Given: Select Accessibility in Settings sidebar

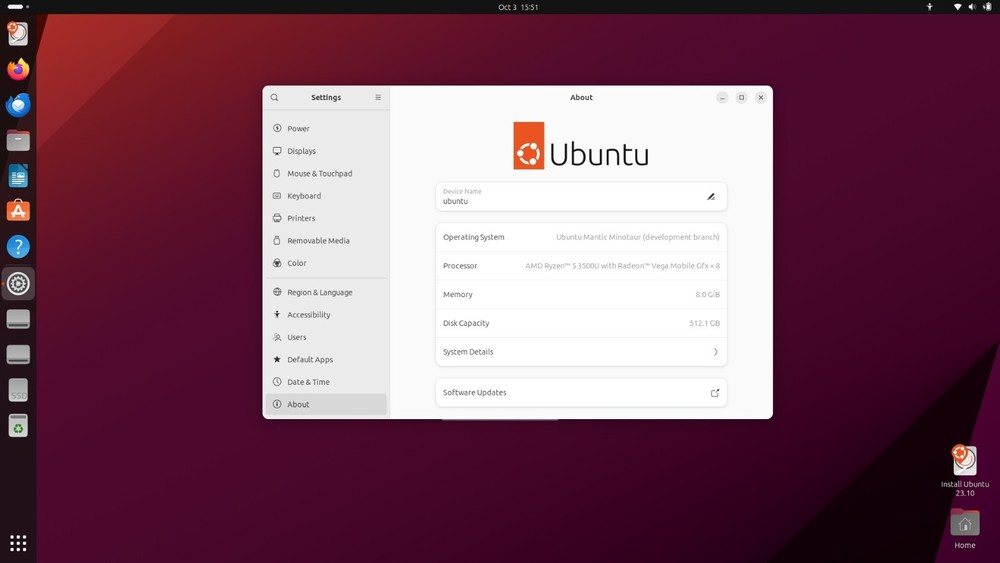Looking at the screenshot, I should (x=326, y=314).
